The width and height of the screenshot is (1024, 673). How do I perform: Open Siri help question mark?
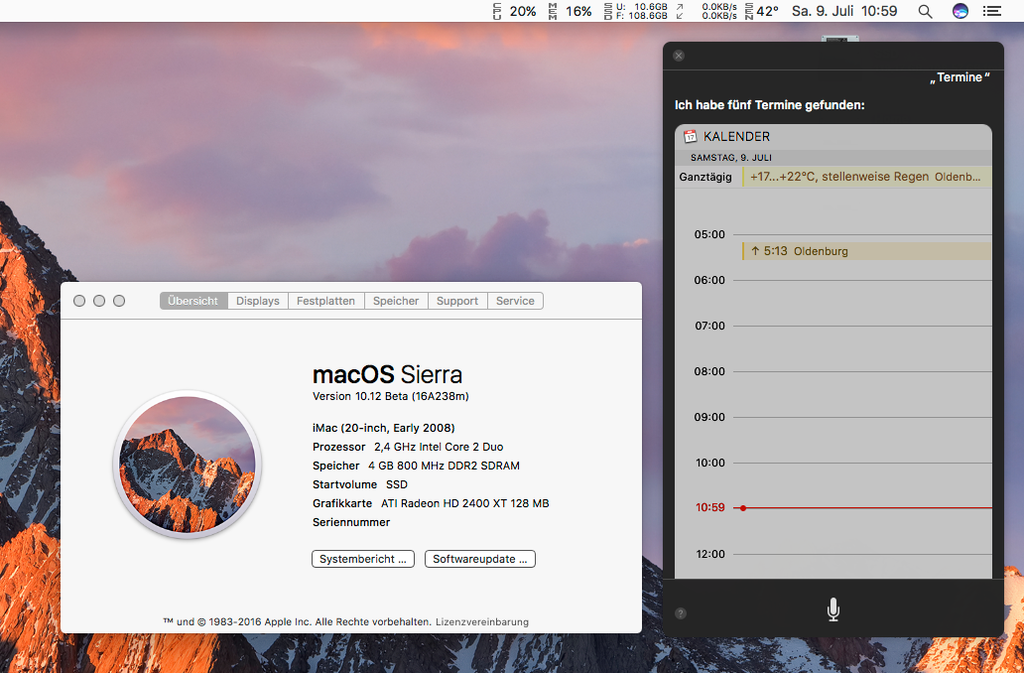pyautogui.click(x=680, y=613)
